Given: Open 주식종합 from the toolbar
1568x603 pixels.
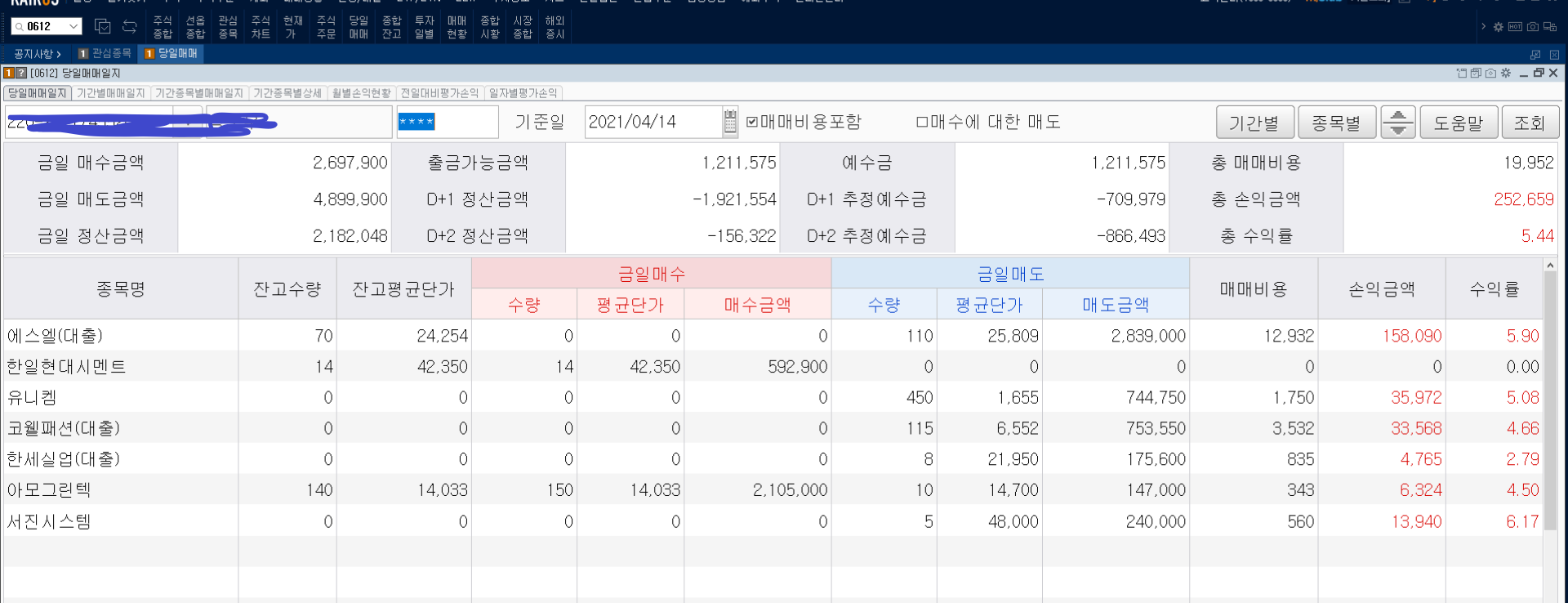Looking at the screenshot, I should click(x=163, y=27).
